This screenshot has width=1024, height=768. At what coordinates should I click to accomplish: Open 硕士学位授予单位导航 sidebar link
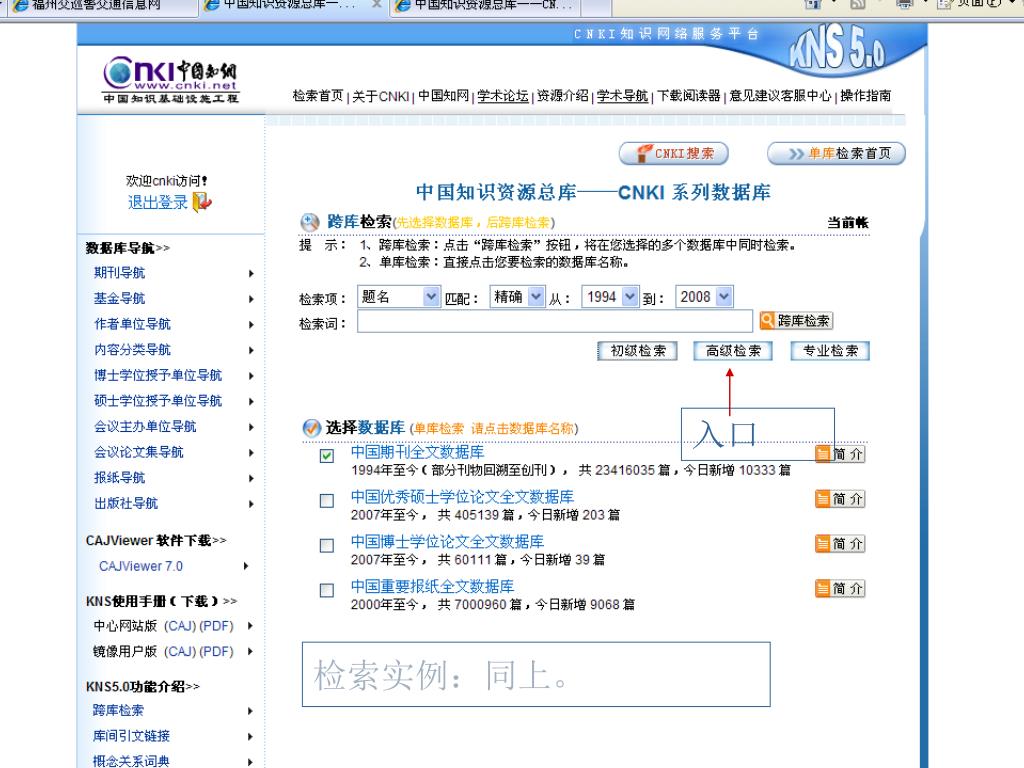[158, 401]
